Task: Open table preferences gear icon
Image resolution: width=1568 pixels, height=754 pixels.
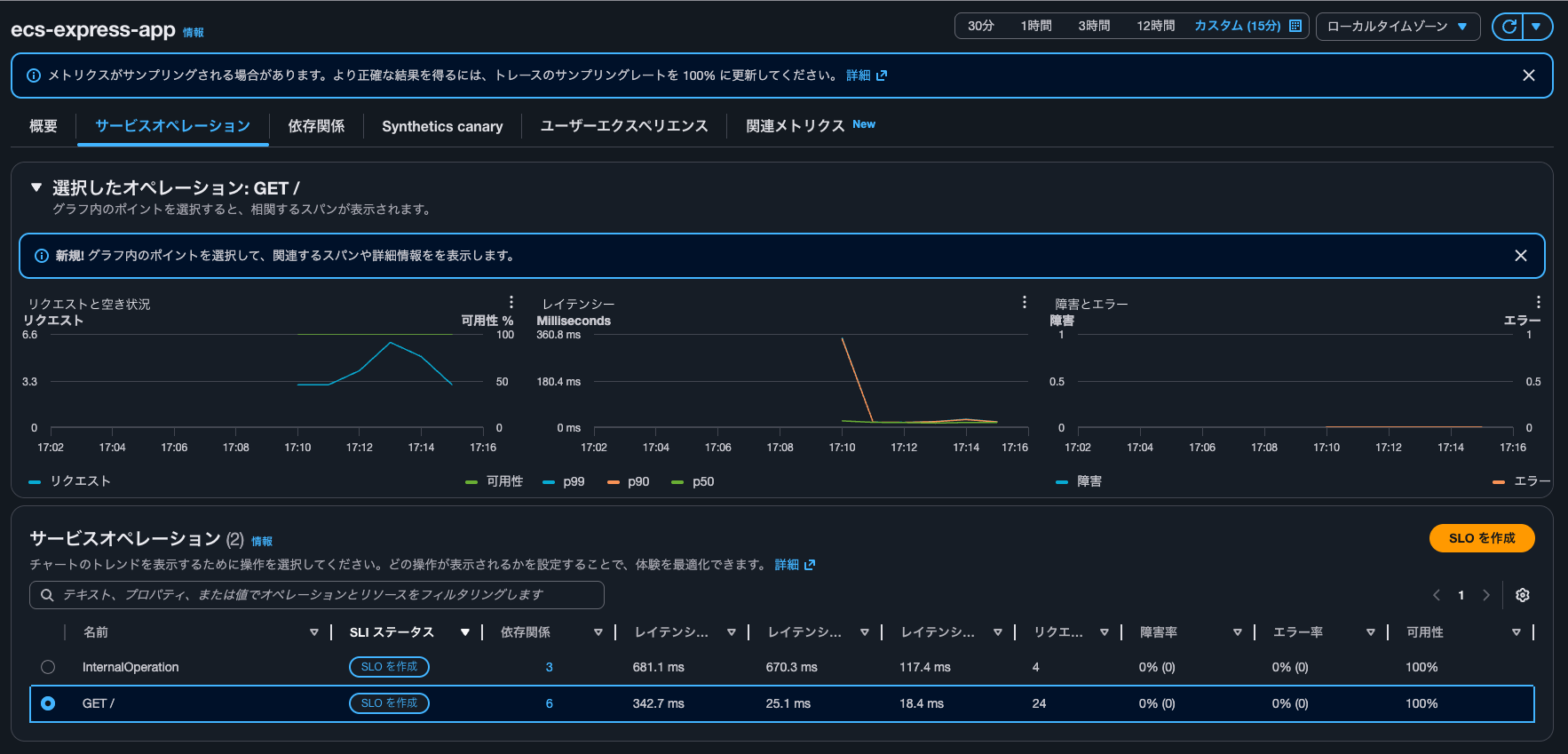Action: point(1523,595)
